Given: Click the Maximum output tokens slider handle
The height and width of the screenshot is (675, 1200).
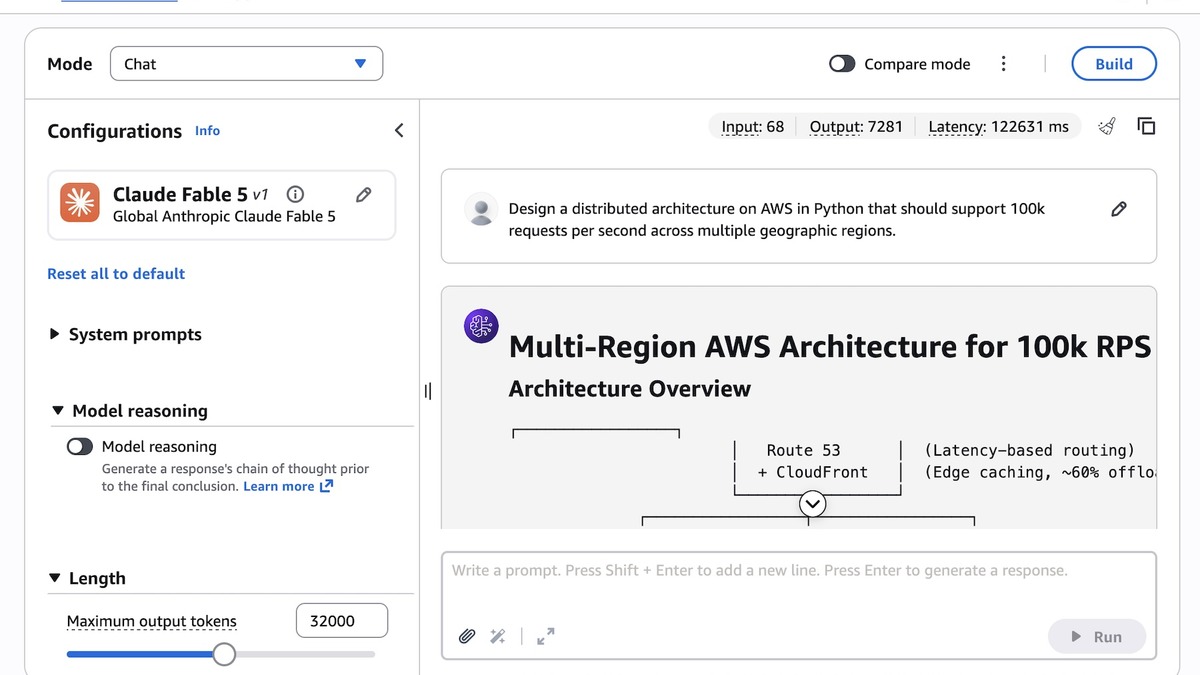Looking at the screenshot, I should tap(224, 654).
